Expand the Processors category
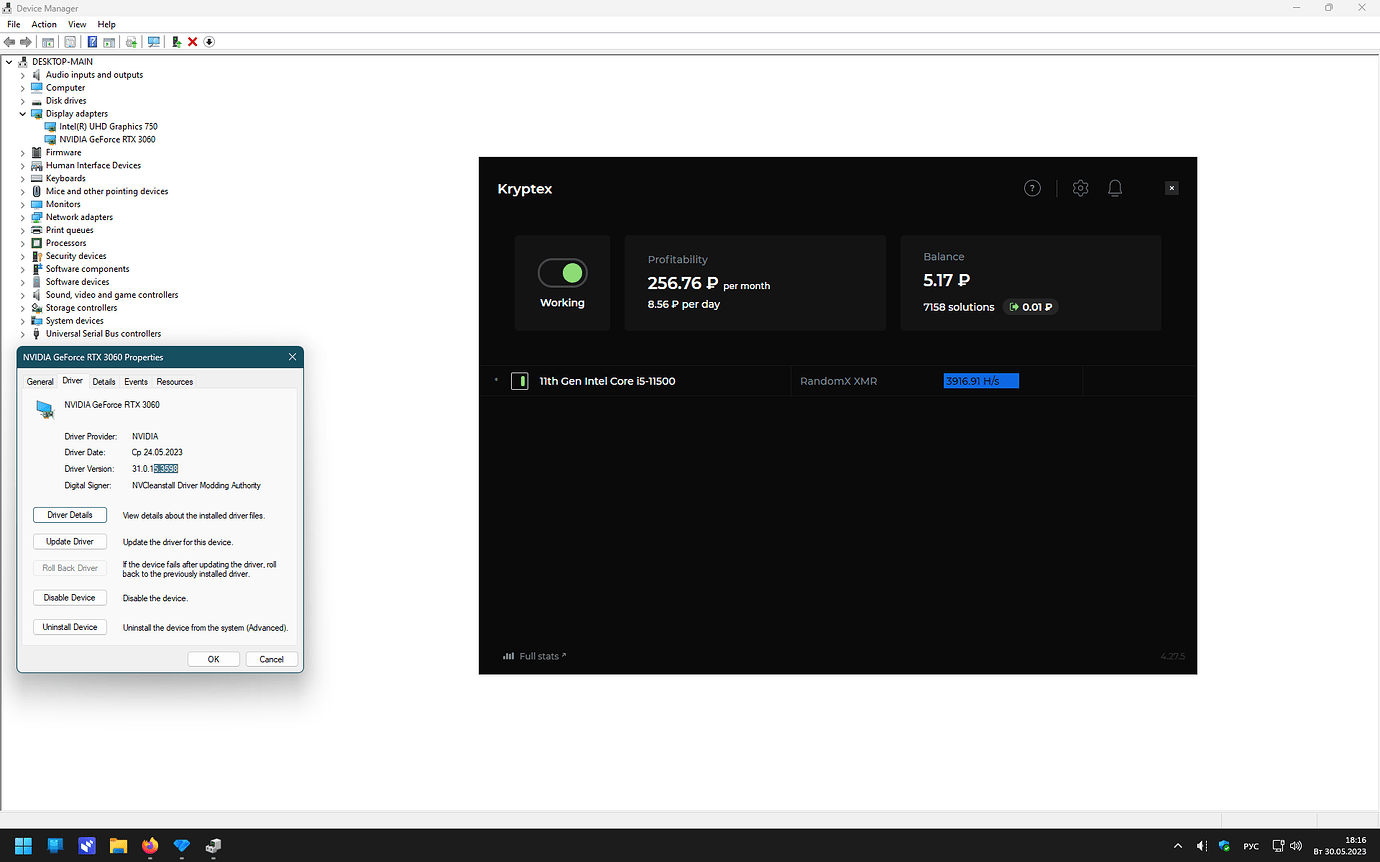 (x=23, y=243)
